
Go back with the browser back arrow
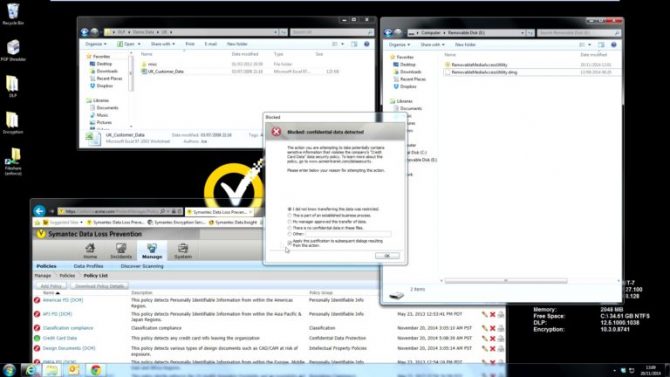(39, 211)
